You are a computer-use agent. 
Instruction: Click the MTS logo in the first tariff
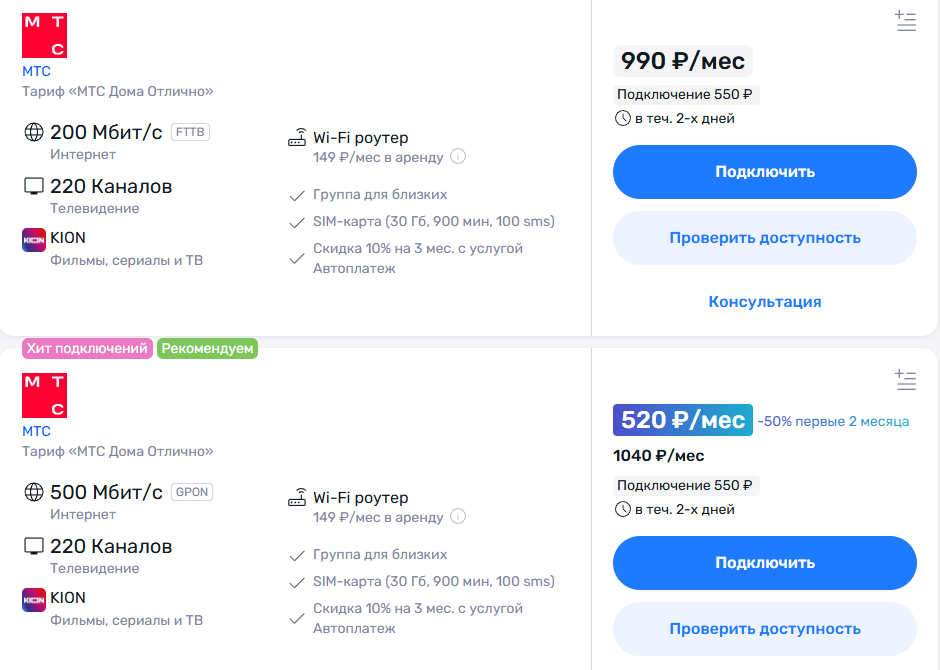pyautogui.click(x=44, y=35)
